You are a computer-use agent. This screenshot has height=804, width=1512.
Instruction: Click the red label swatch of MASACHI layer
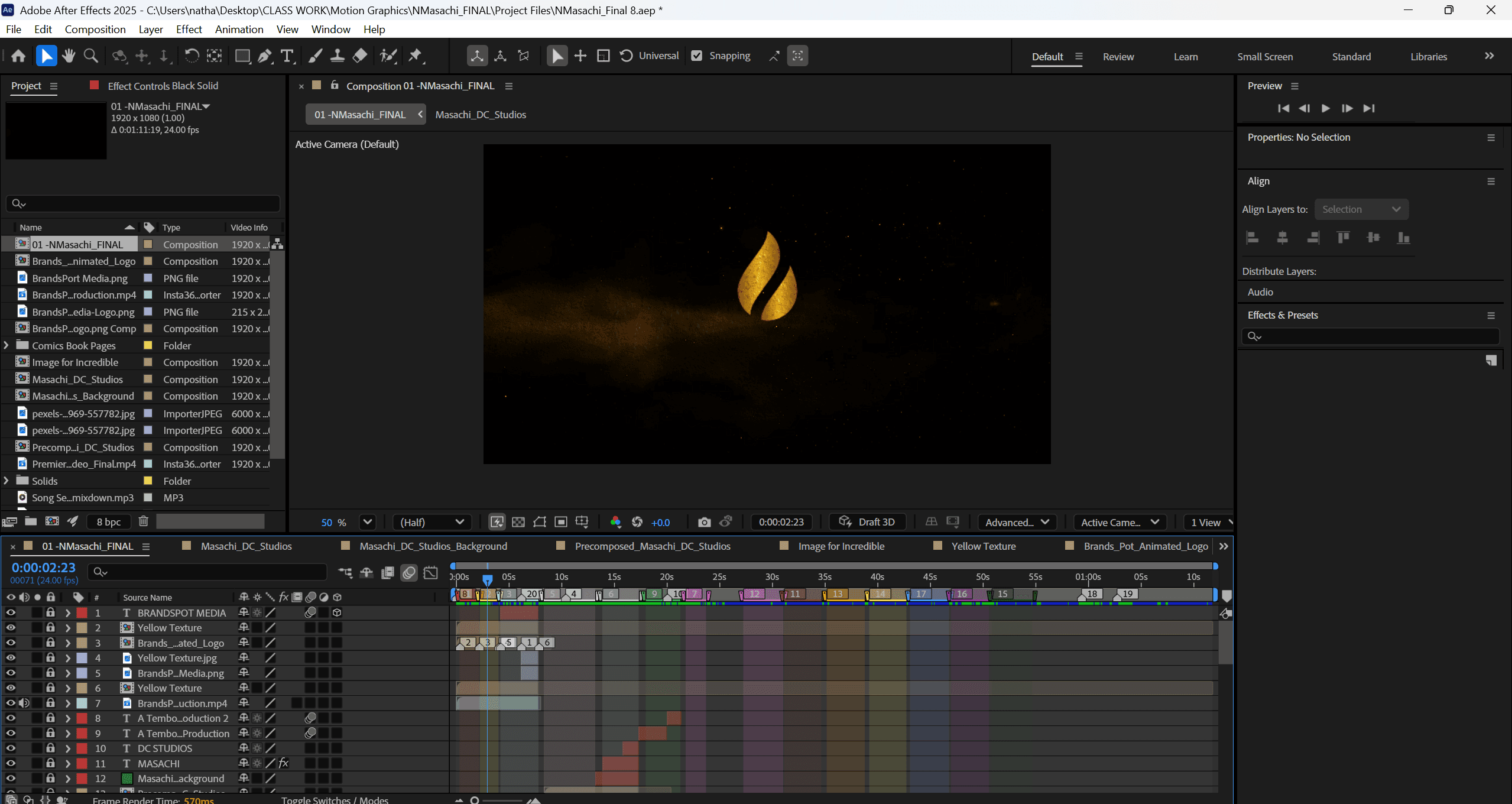(82, 764)
